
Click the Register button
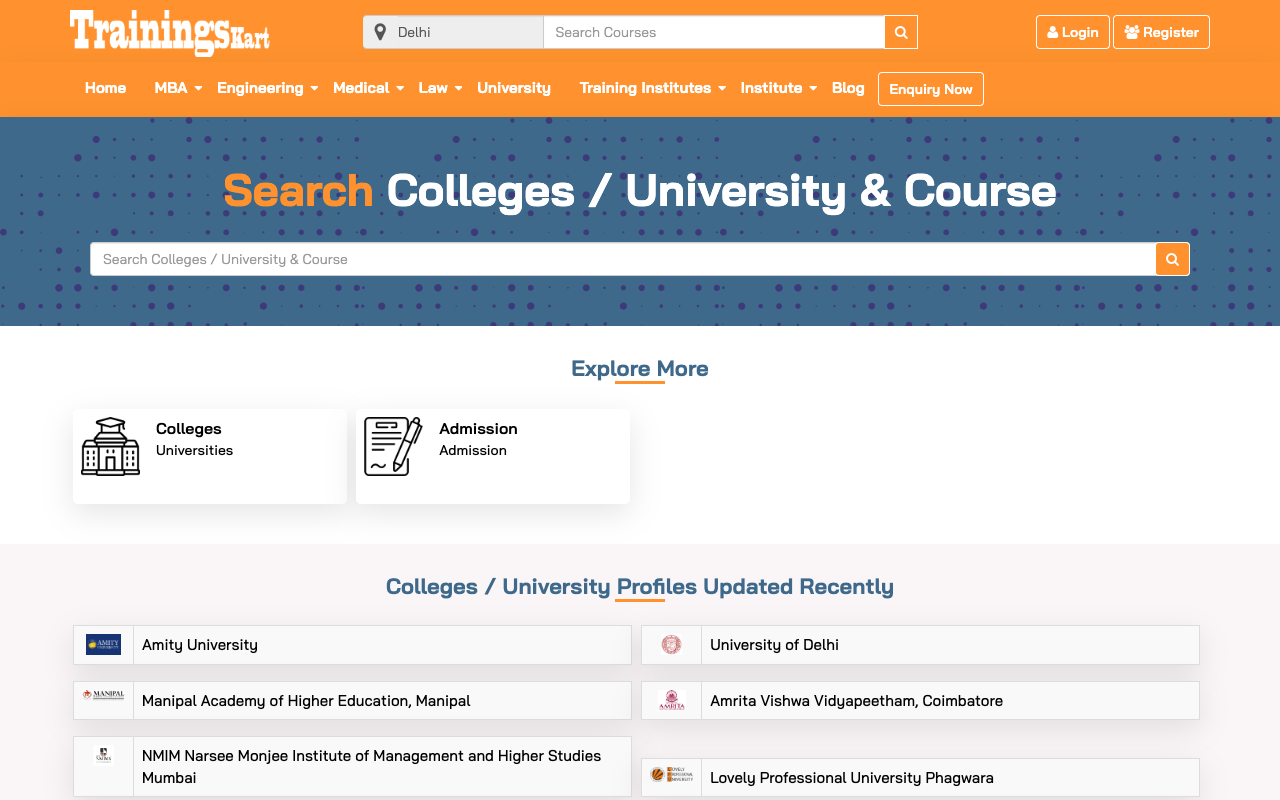pyautogui.click(x=1161, y=32)
